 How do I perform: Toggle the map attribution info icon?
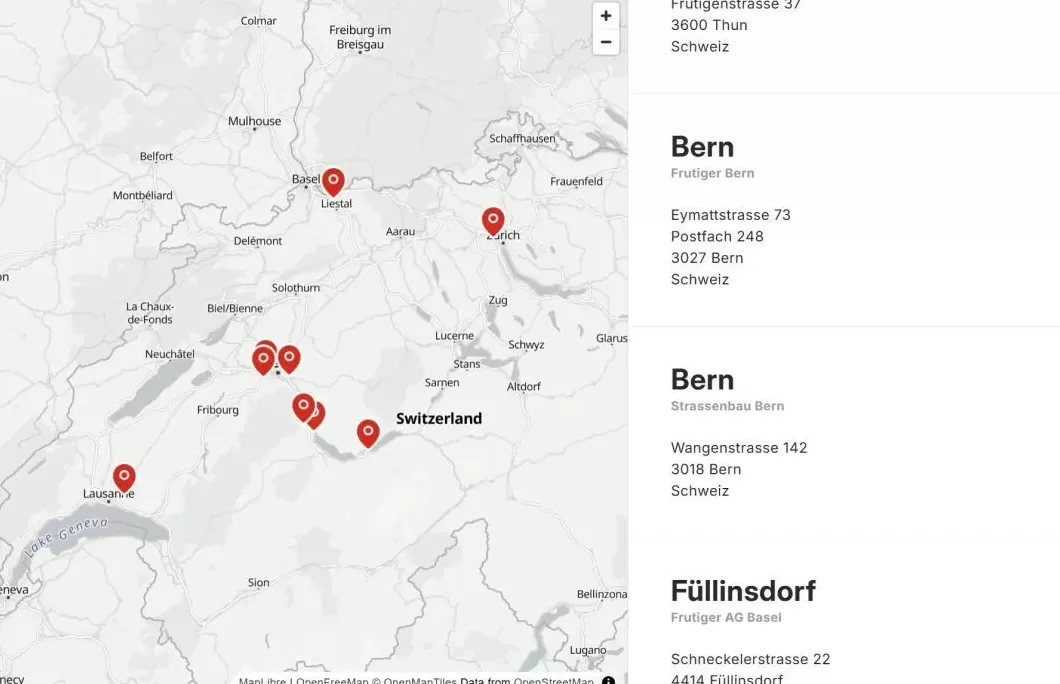coord(608,681)
